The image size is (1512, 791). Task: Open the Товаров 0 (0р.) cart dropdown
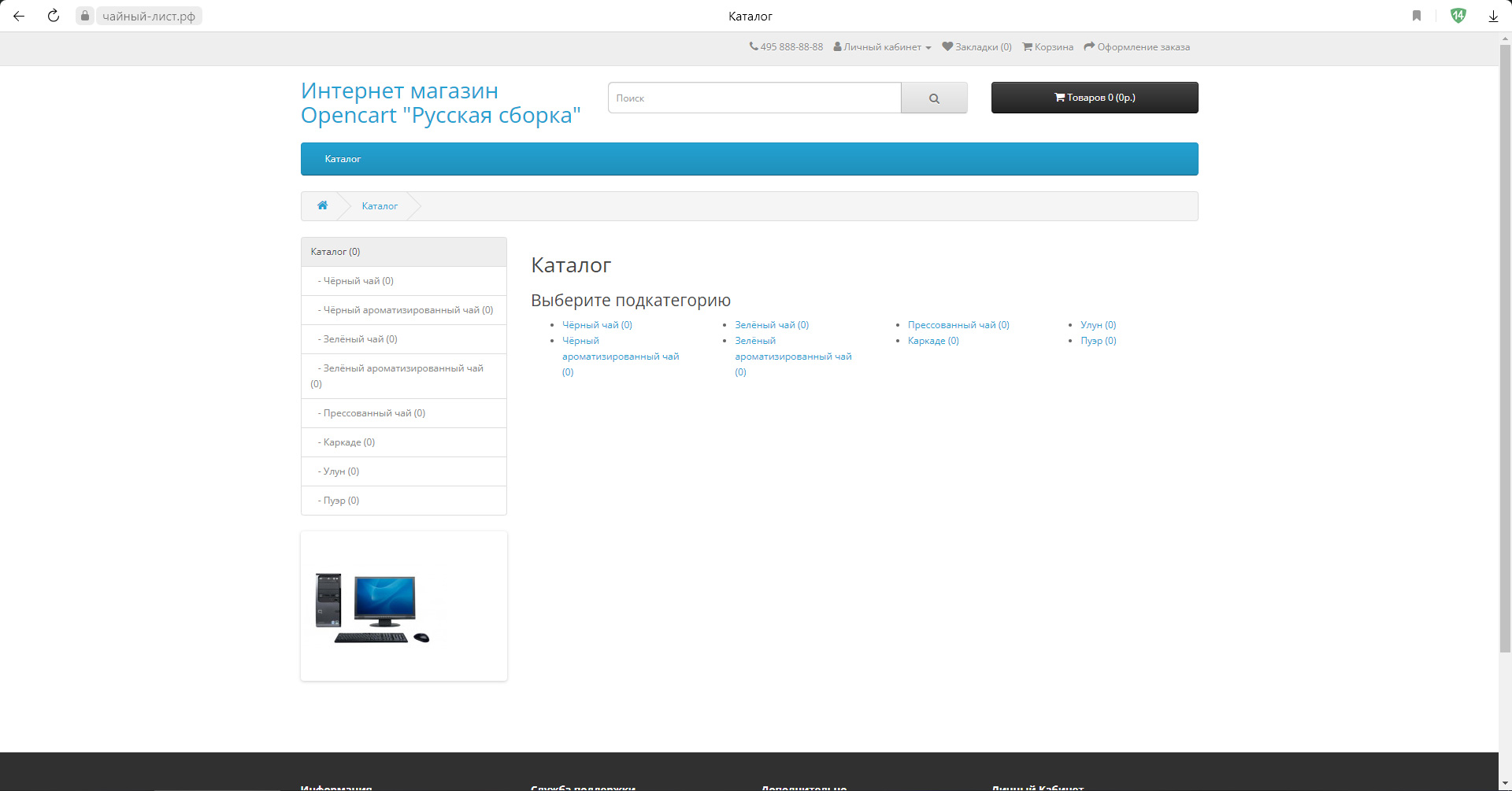tap(1094, 98)
